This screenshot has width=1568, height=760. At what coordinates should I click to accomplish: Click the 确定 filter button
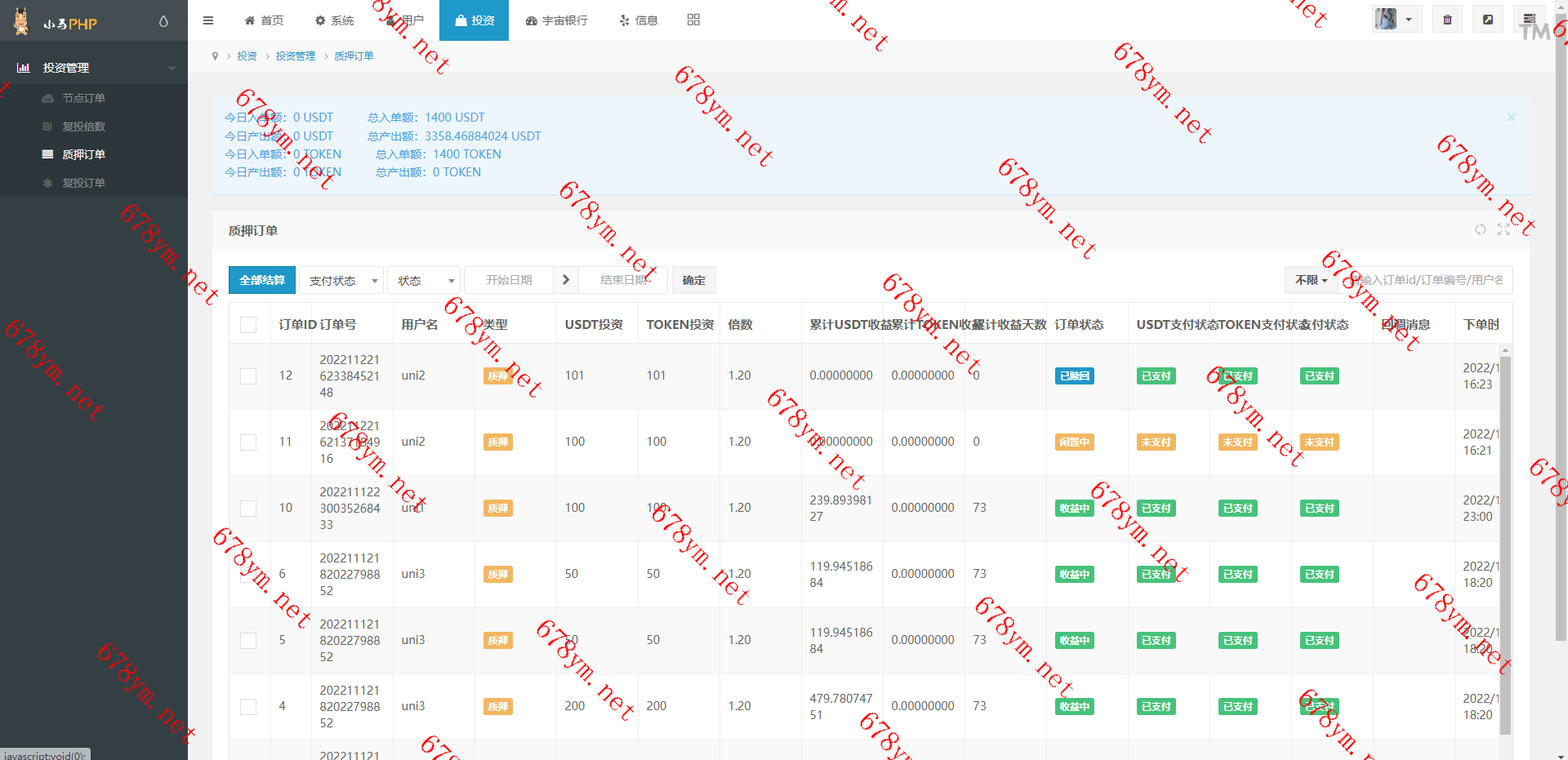[693, 280]
